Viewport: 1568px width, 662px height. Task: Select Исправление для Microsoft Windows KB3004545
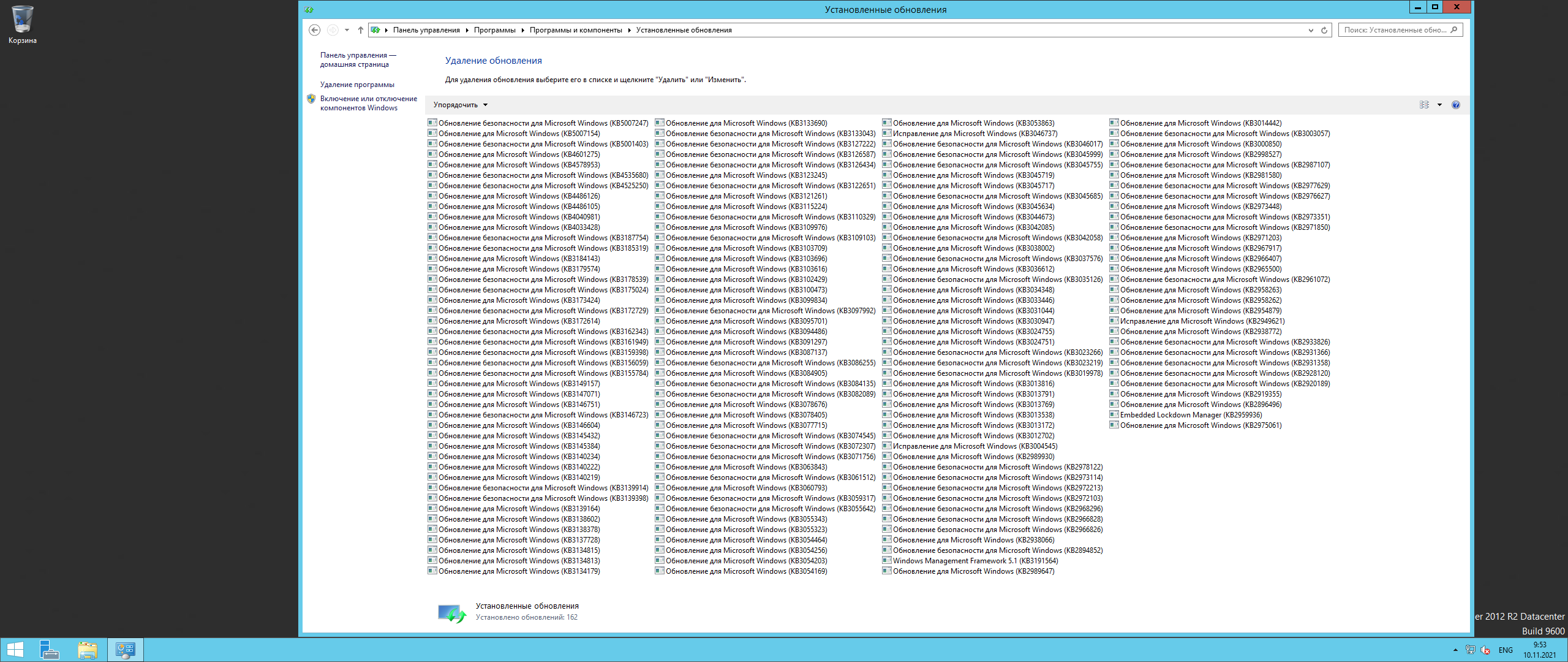coord(970,446)
